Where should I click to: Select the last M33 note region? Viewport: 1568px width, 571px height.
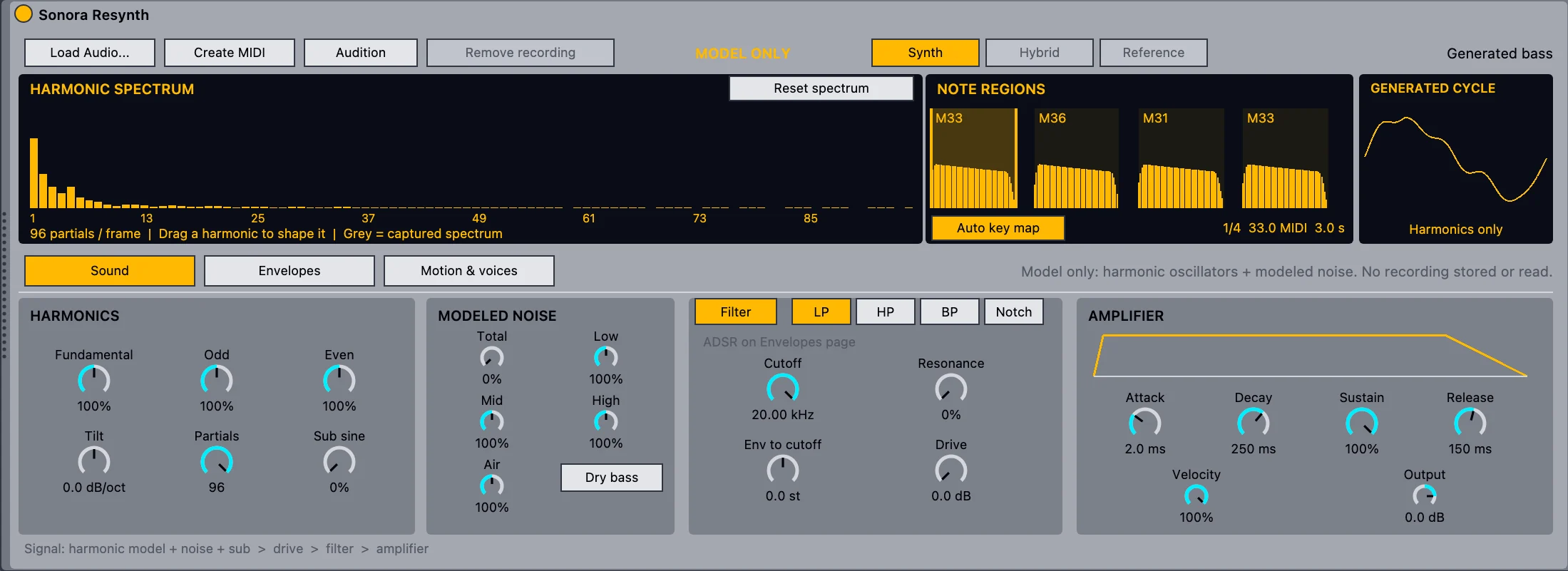point(1285,158)
